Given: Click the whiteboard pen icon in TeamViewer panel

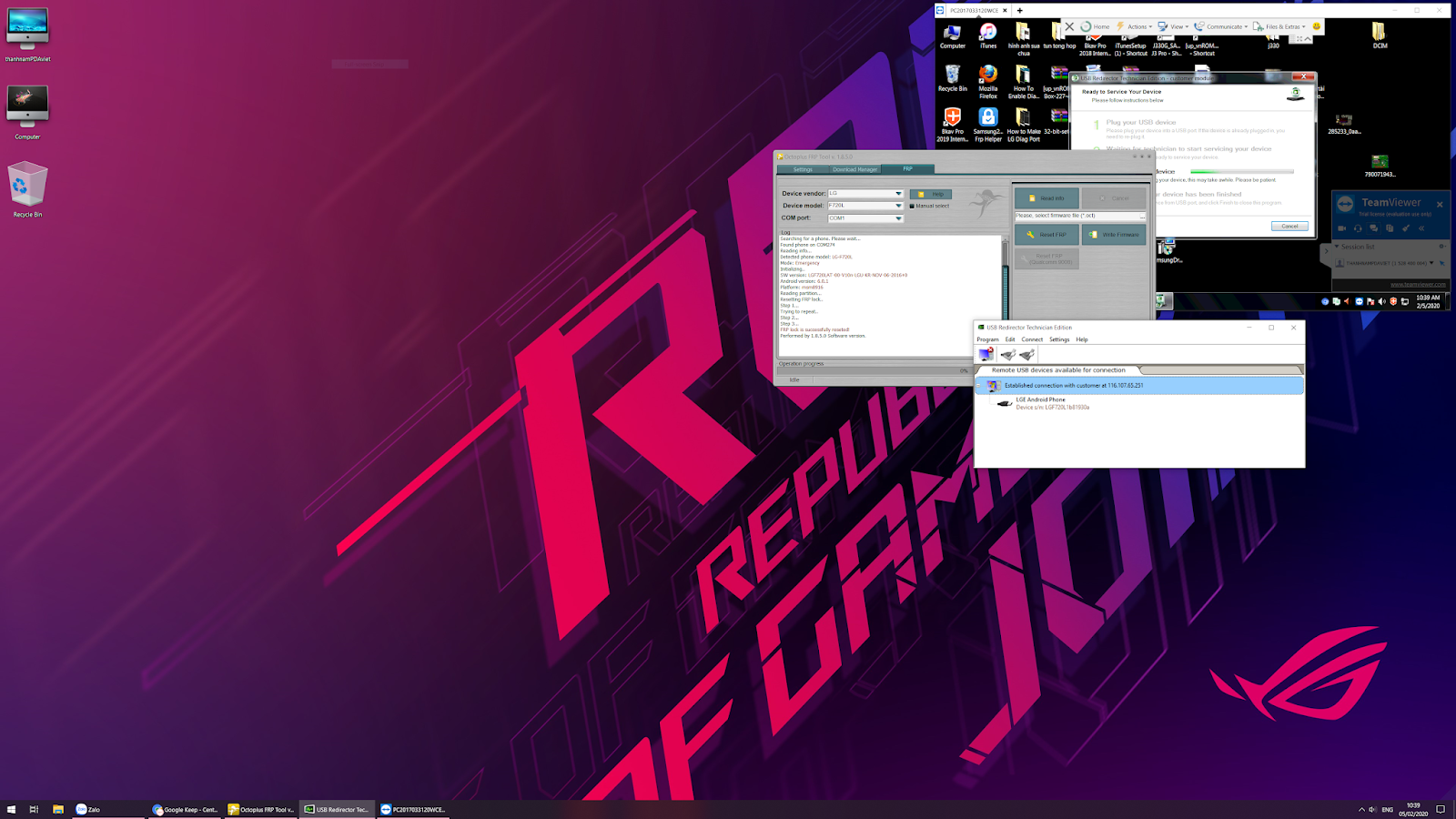Looking at the screenshot, I should coord(1406,228).
